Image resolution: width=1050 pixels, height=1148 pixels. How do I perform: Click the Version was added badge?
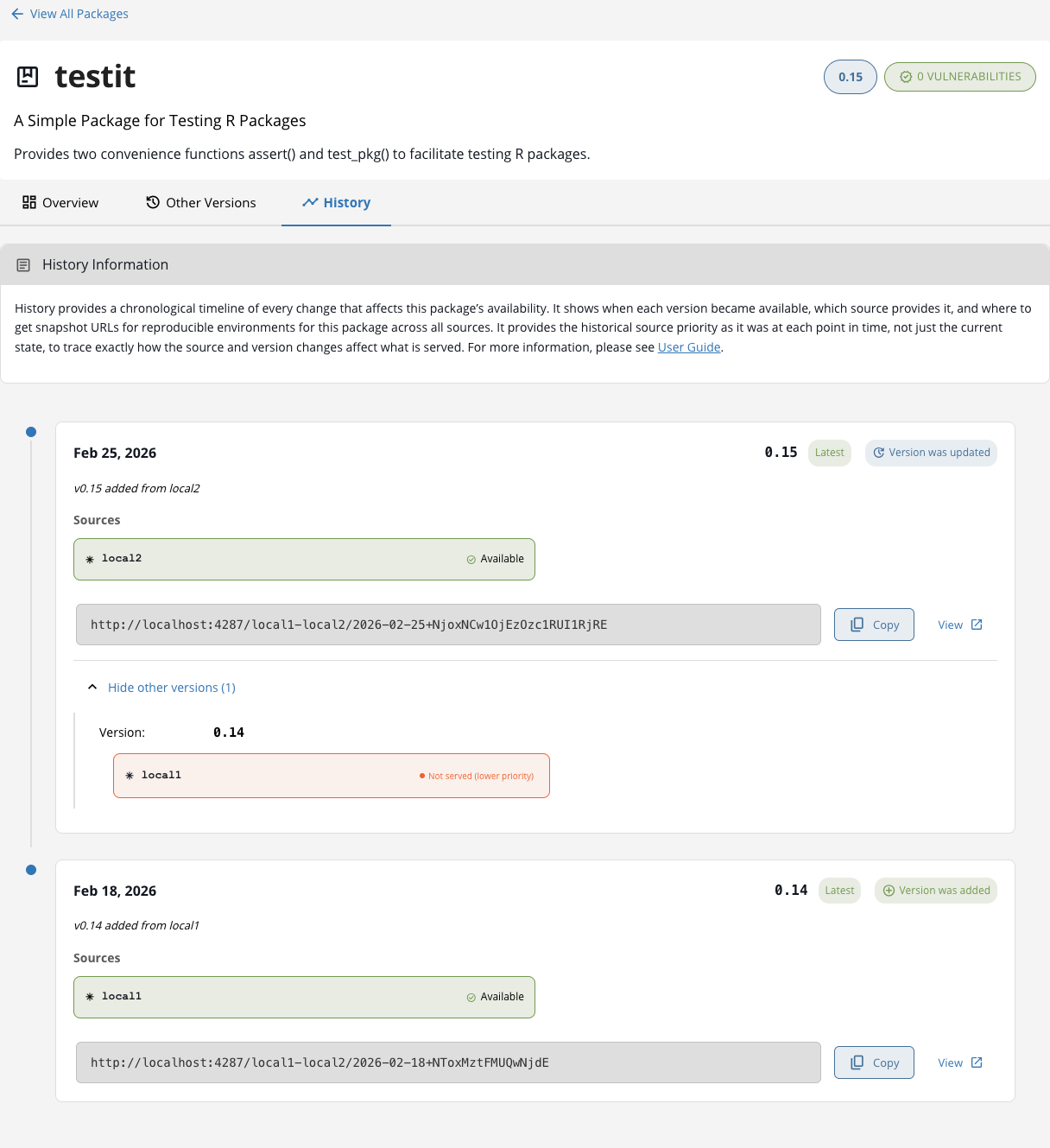[x=936, y=891]
